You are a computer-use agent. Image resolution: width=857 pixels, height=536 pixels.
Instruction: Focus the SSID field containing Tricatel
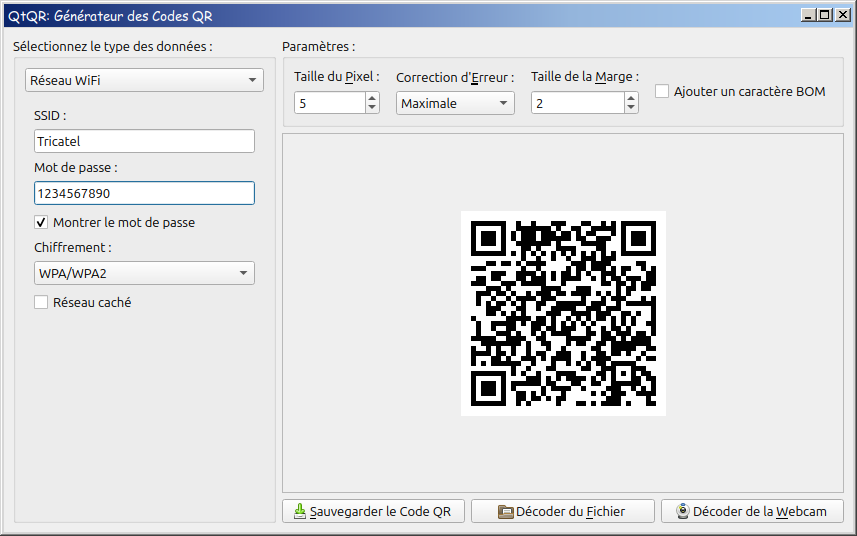coord(144,141)
